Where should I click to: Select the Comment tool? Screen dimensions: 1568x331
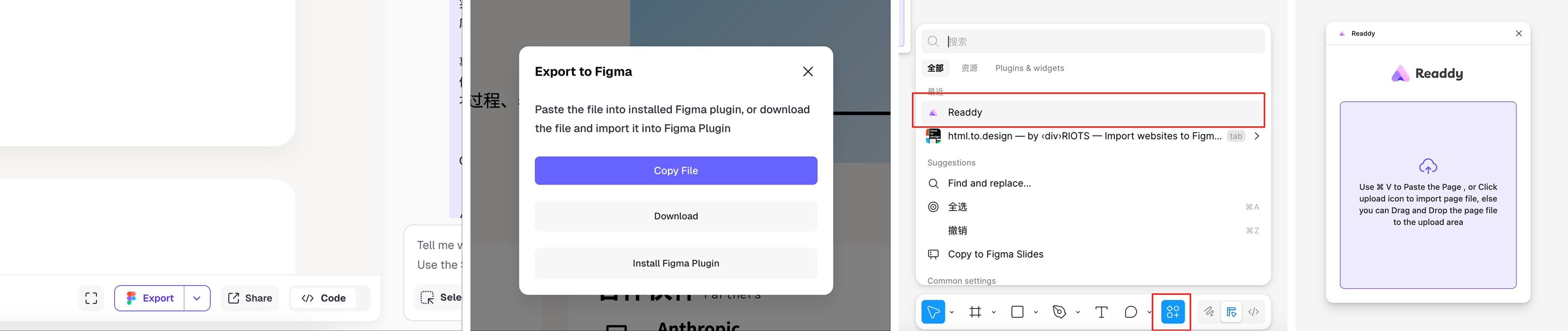(1130, 312)
